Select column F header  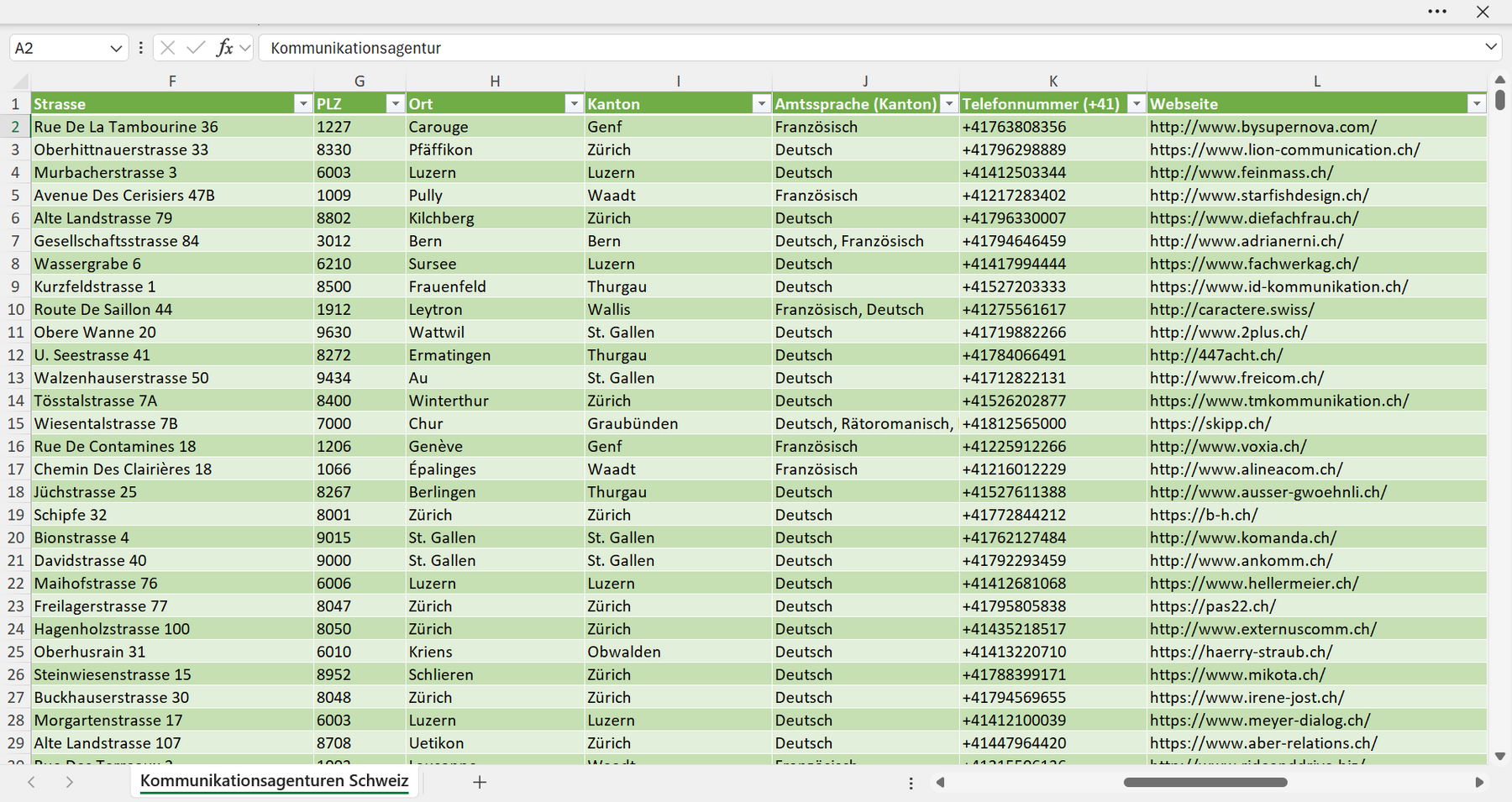tap(172, 81)
